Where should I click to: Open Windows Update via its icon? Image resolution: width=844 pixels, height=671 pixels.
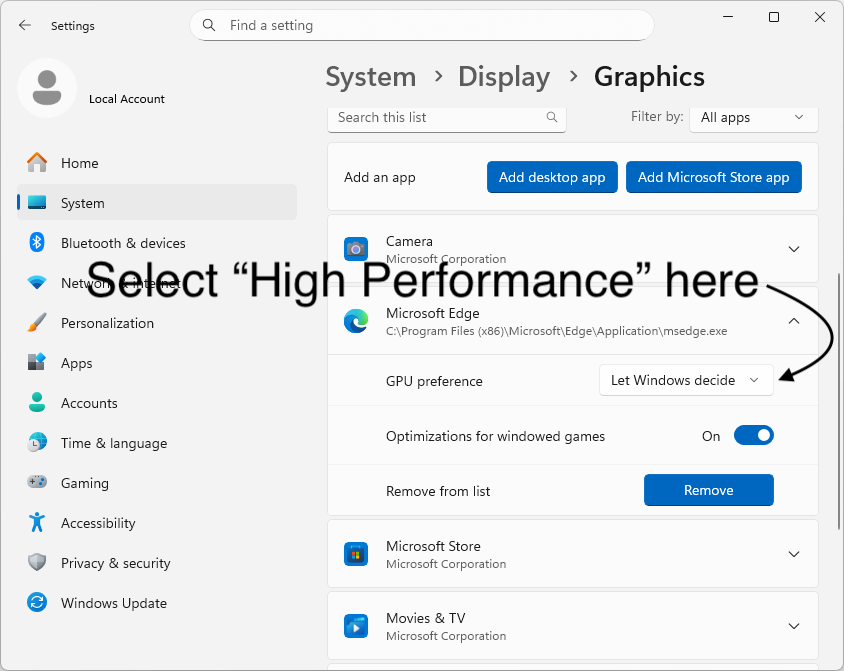coord(36,603)
